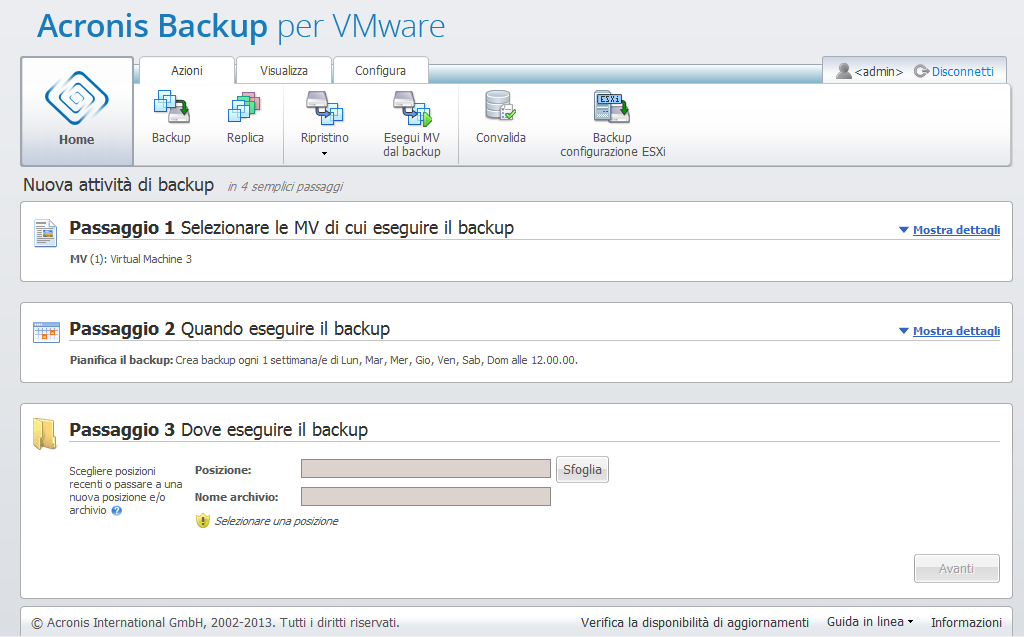Switch to the Visualizza tab
Screen dimensions: 1024x637
pyautogui.click(x=284, y=71)
